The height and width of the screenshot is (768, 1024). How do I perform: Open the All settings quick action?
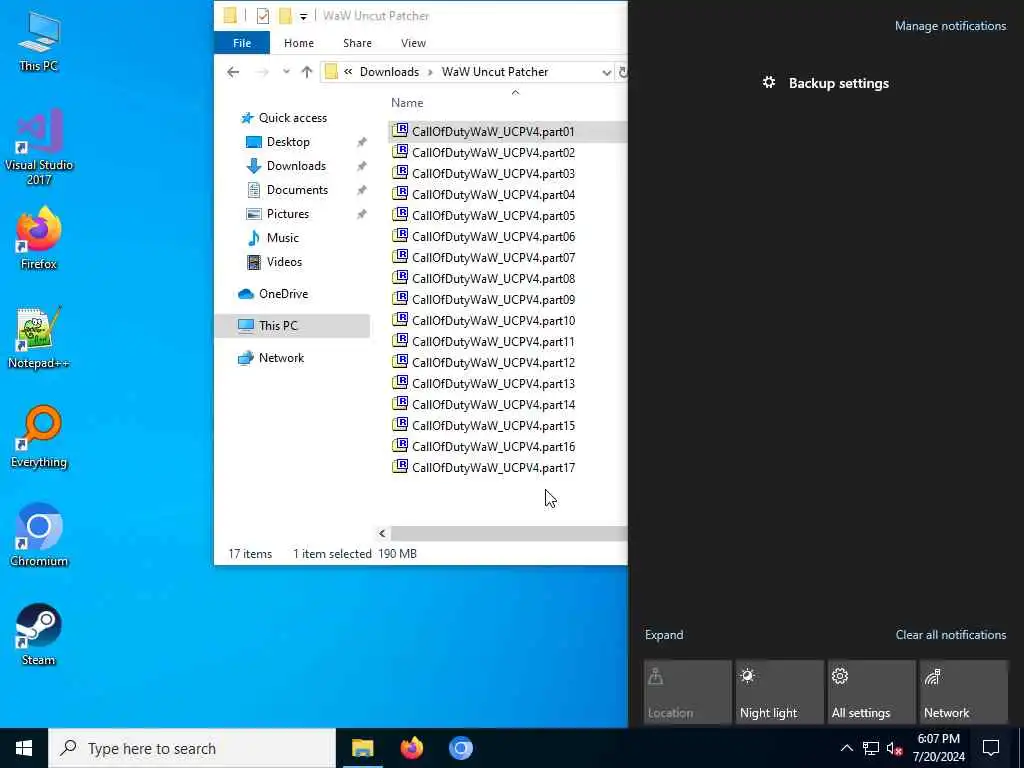(871, 693)
